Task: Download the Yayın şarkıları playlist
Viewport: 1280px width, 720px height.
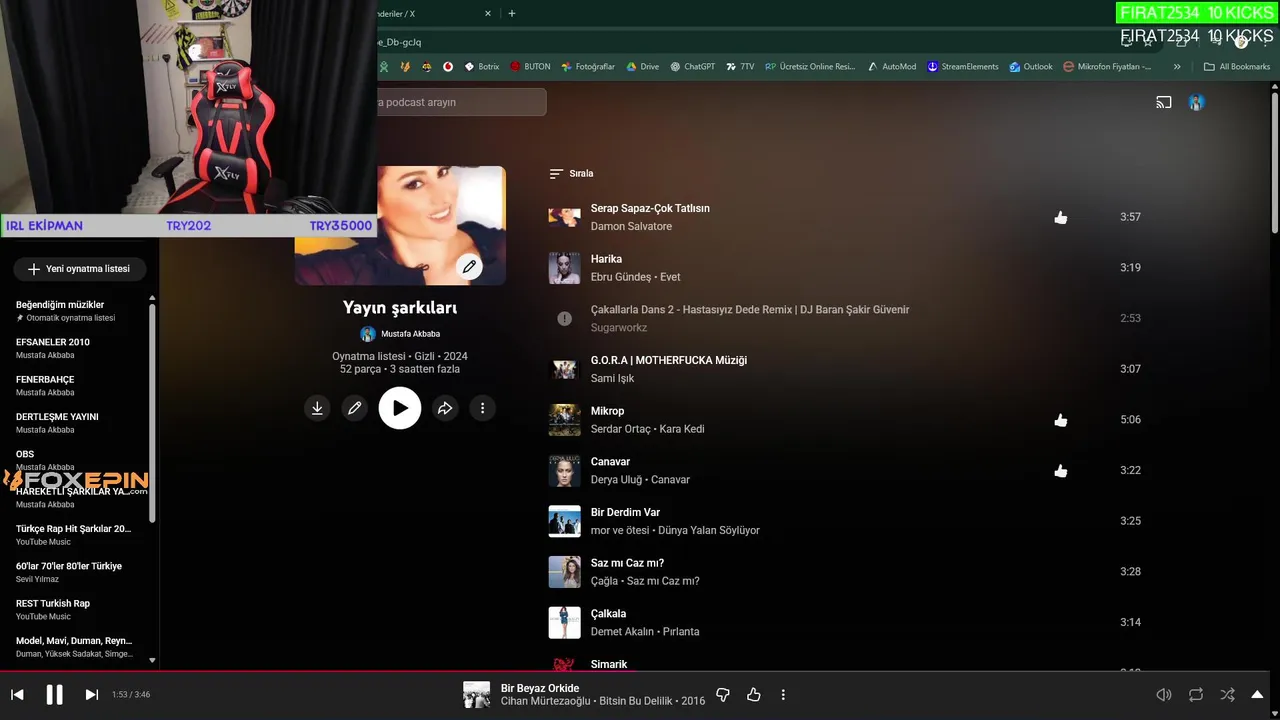Action: pos(317,408)
